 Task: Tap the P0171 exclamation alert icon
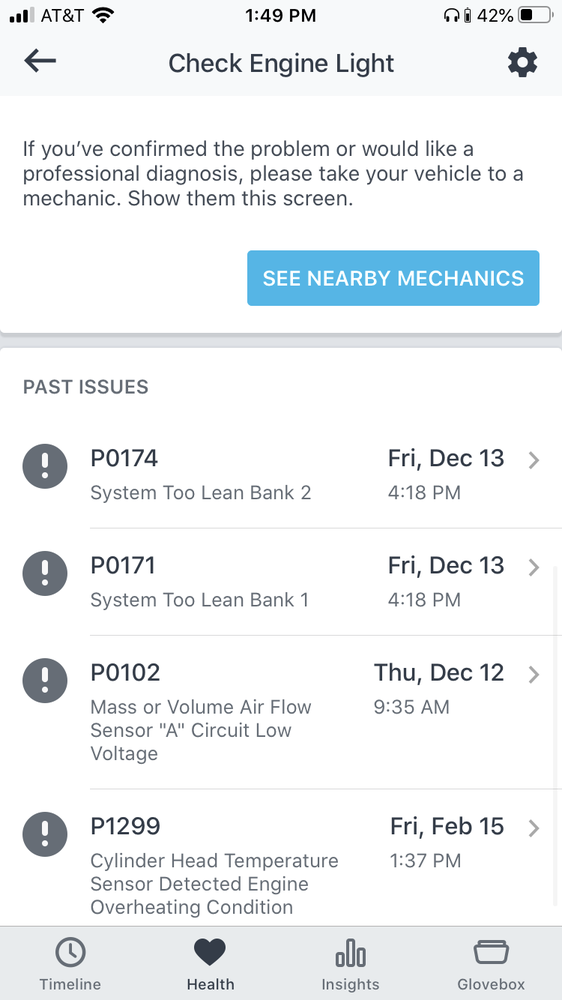pos(45,573)
